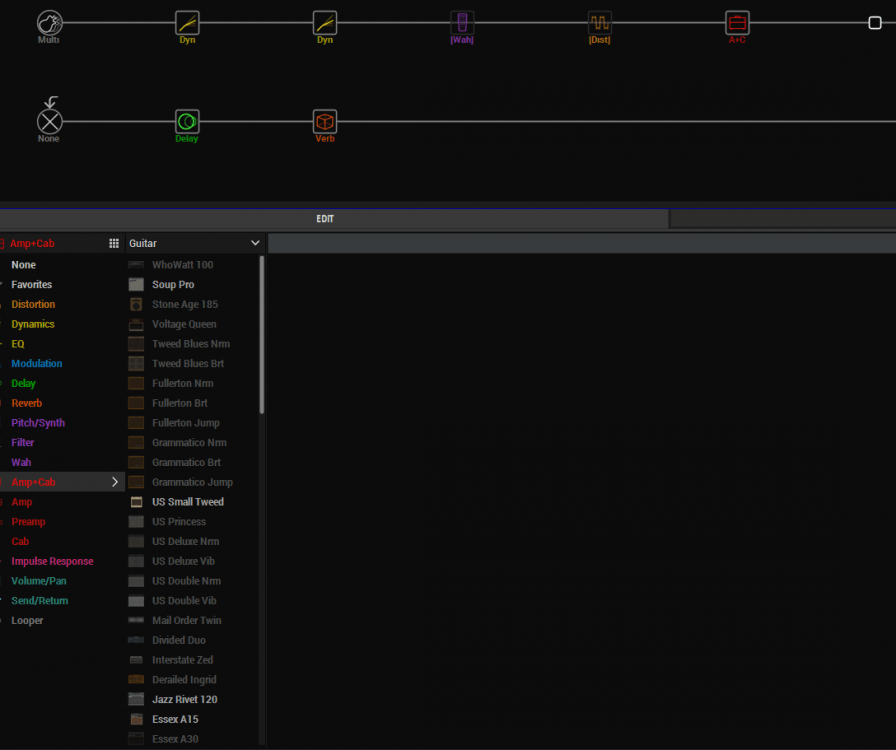Click the square output node ending the top path
Screen dimensions: 896x750
click(875, 23)
